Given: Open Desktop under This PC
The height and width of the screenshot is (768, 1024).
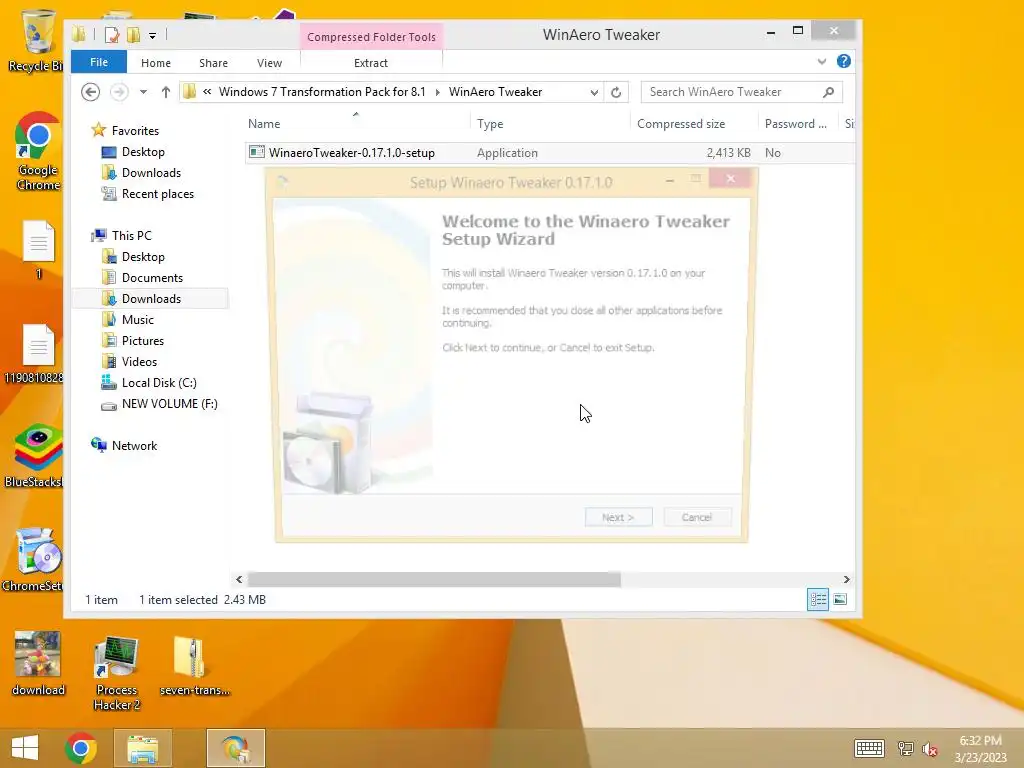Looking at the screenshot, I should tap(143, 257).
